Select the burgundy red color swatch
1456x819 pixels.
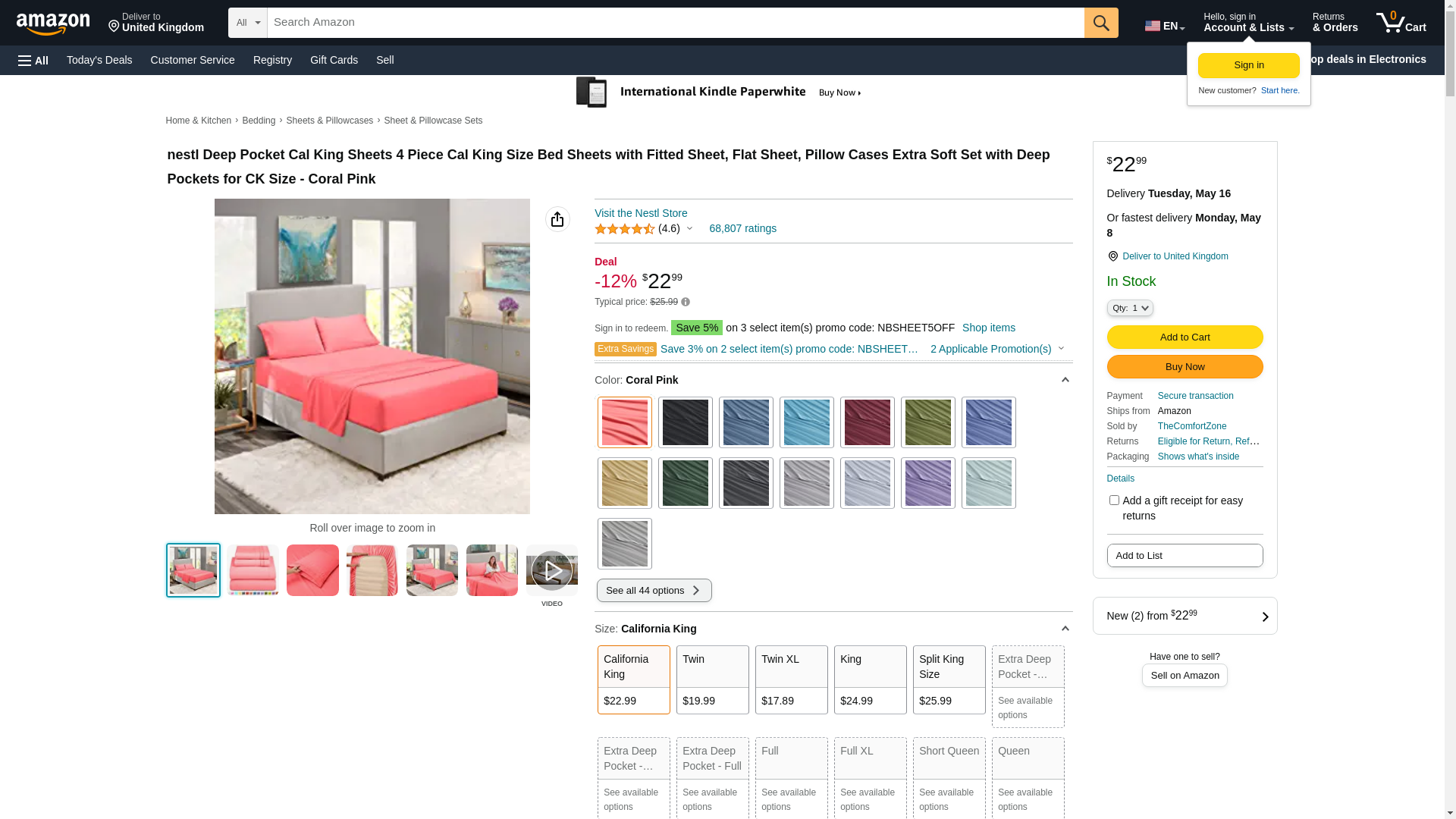pos(867,422)
